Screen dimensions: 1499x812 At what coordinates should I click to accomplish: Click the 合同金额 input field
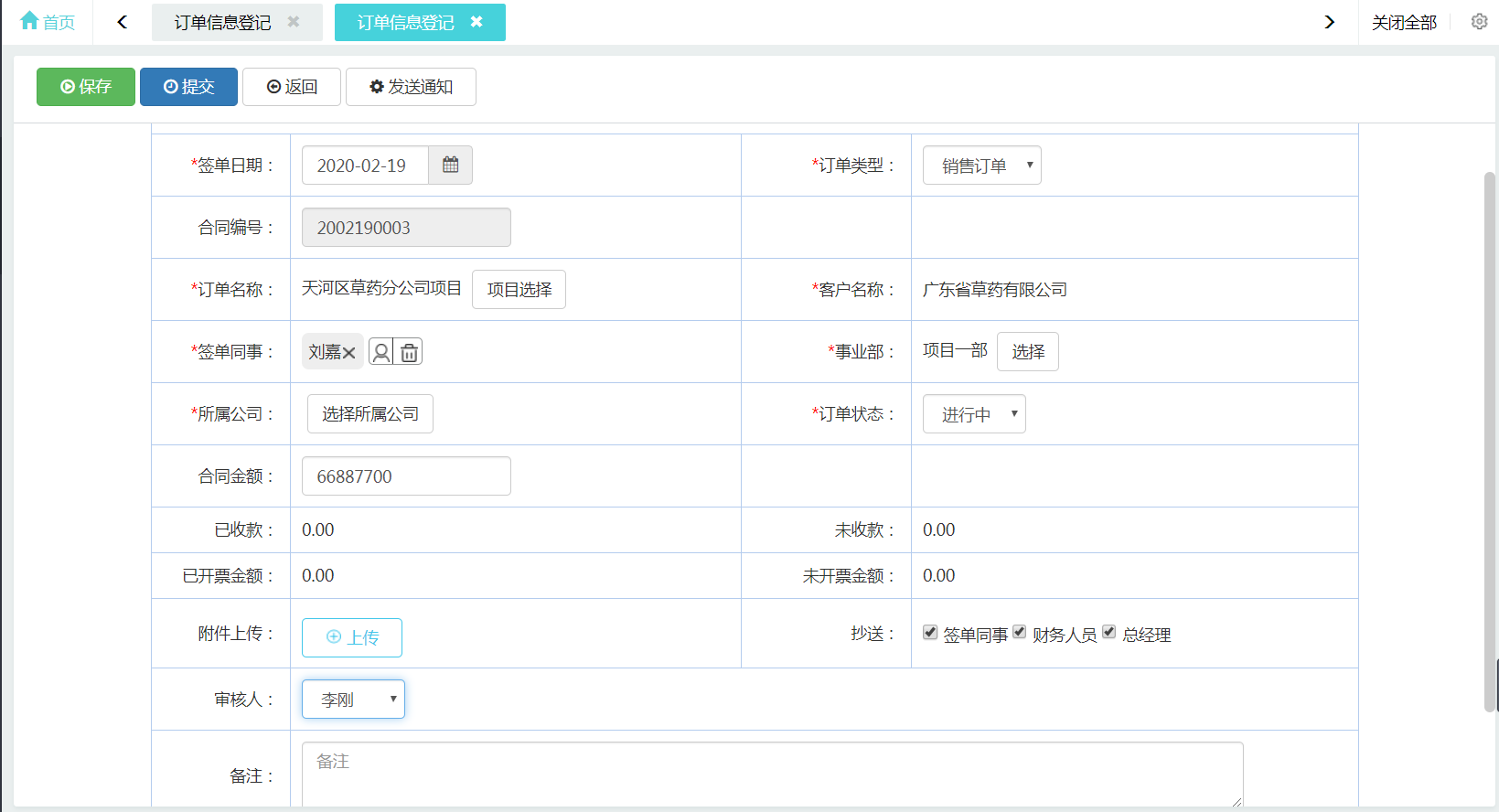tap(406, 476)
